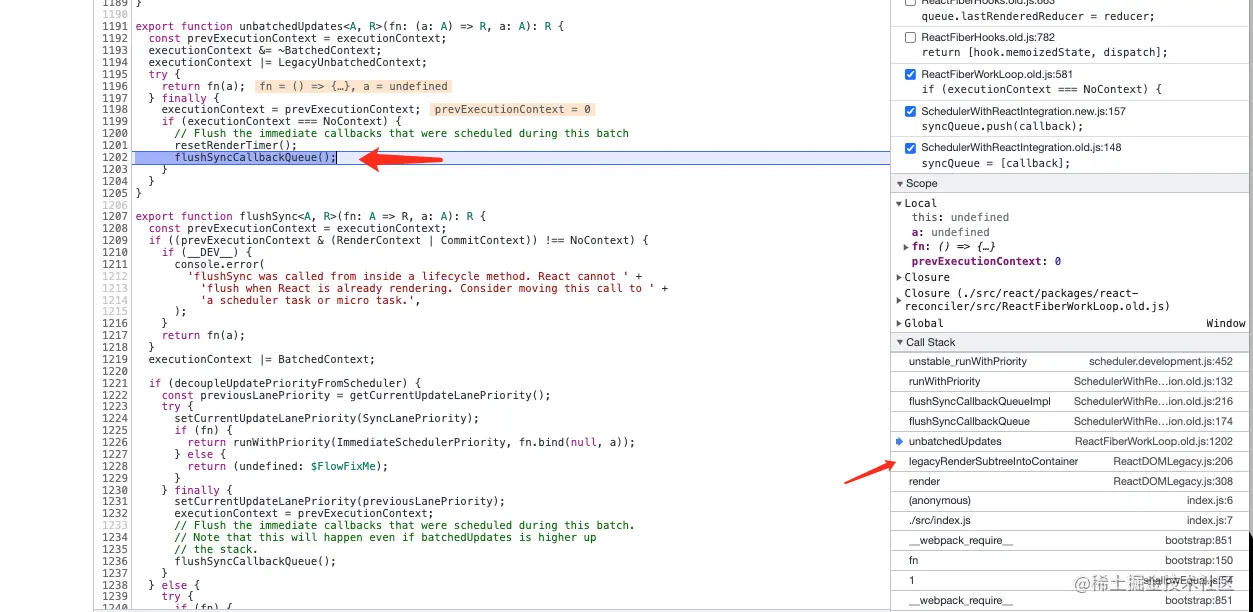The image size is (1253, 612).
Task: Click the this: undefined scope variable
Action: 960,217
